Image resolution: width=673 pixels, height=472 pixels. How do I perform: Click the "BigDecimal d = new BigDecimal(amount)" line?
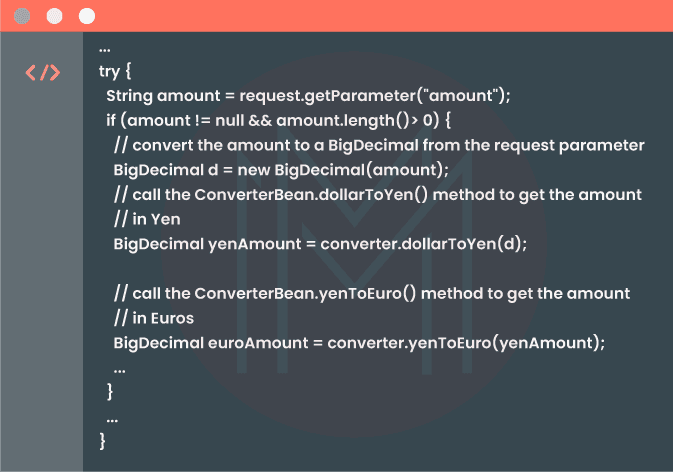[x=281, y=170]
